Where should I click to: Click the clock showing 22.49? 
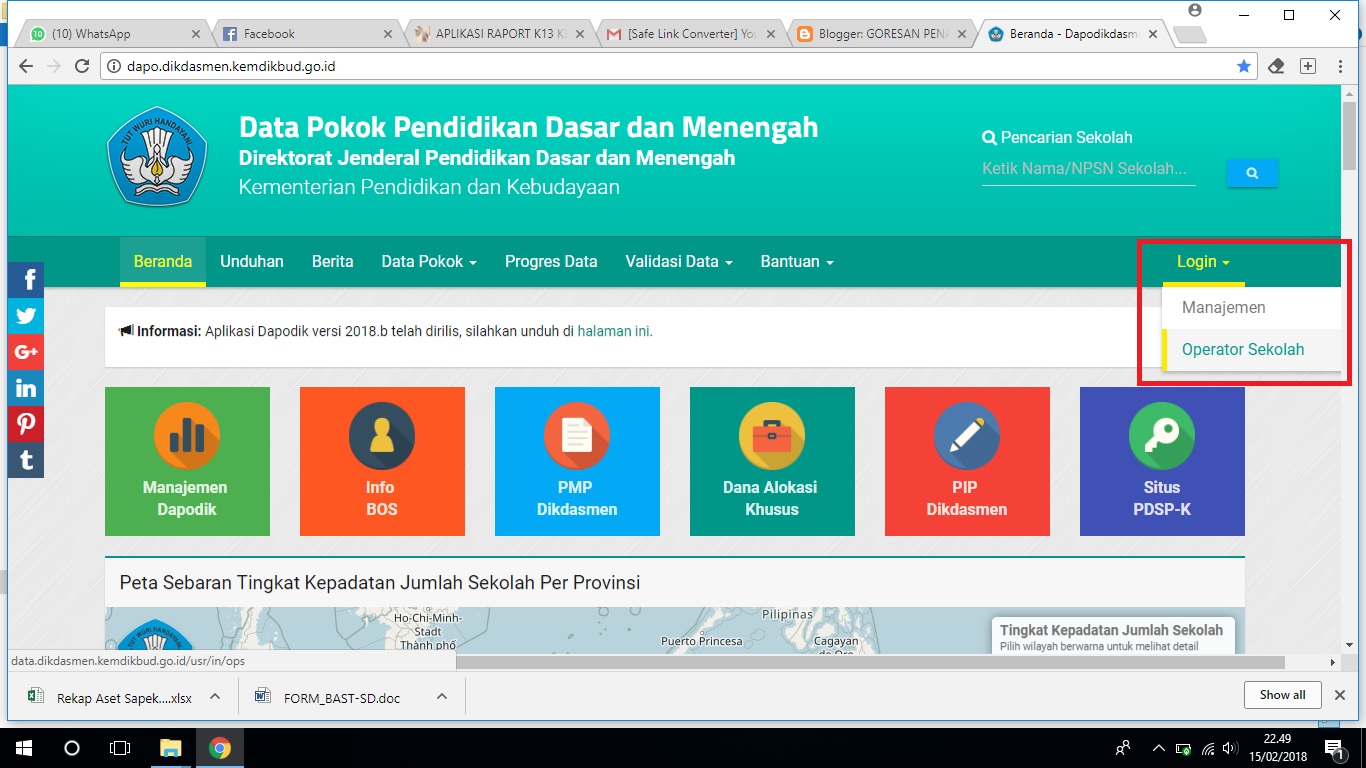(1275, 739)
